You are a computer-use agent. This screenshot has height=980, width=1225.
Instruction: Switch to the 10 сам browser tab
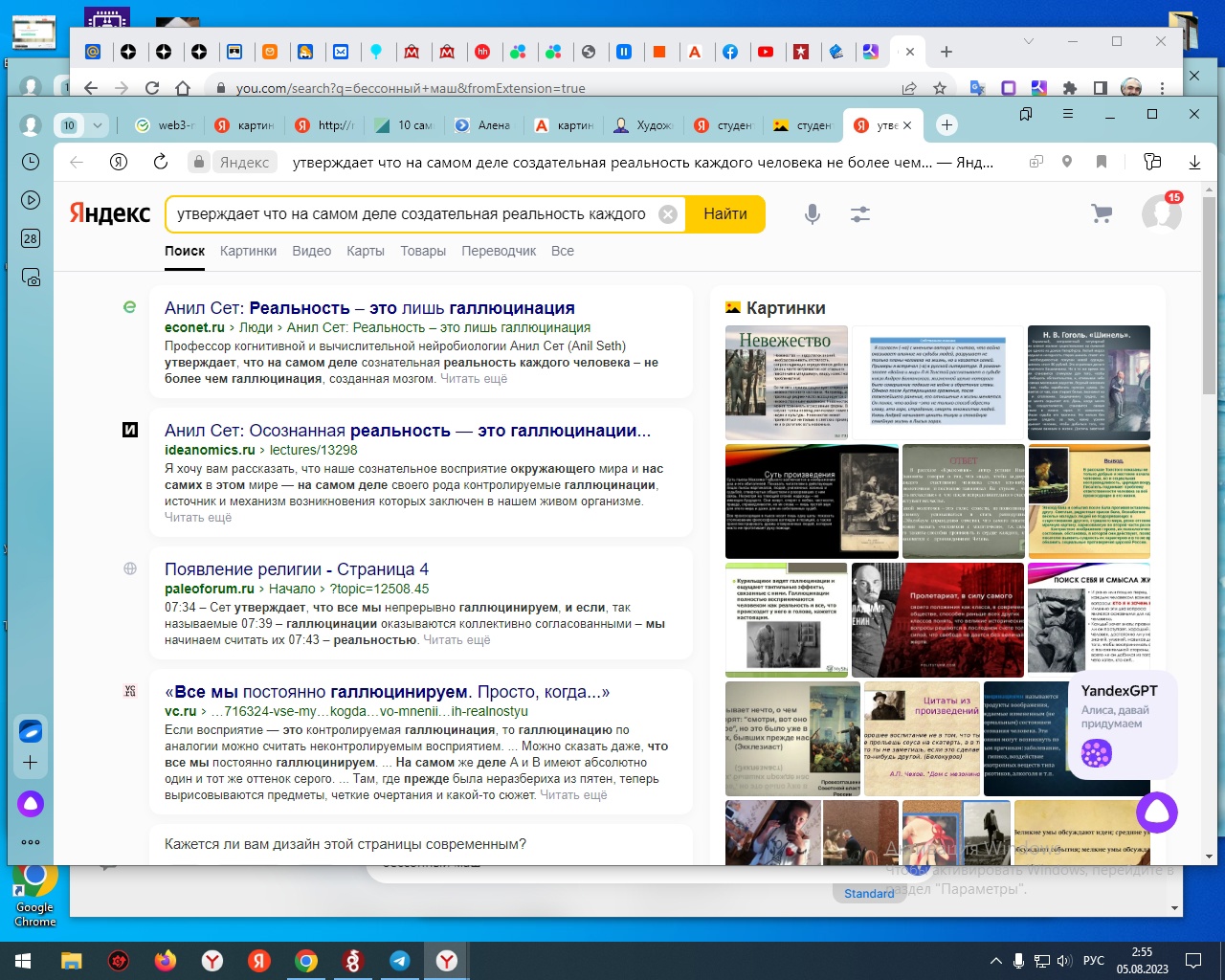click(x=404, y=125)
